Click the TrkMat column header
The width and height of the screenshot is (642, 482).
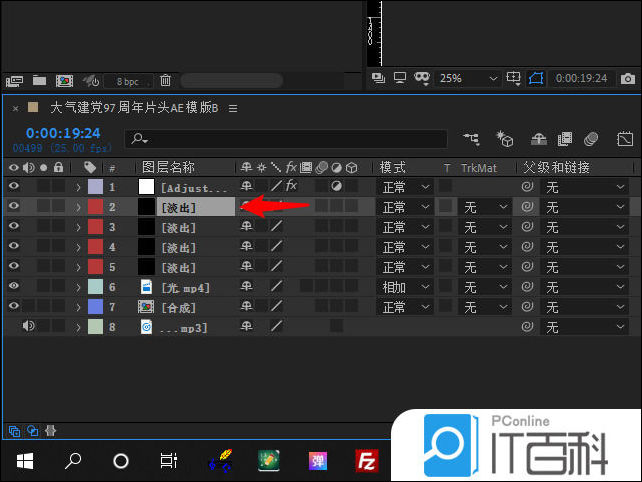click(x=479, y=168)
